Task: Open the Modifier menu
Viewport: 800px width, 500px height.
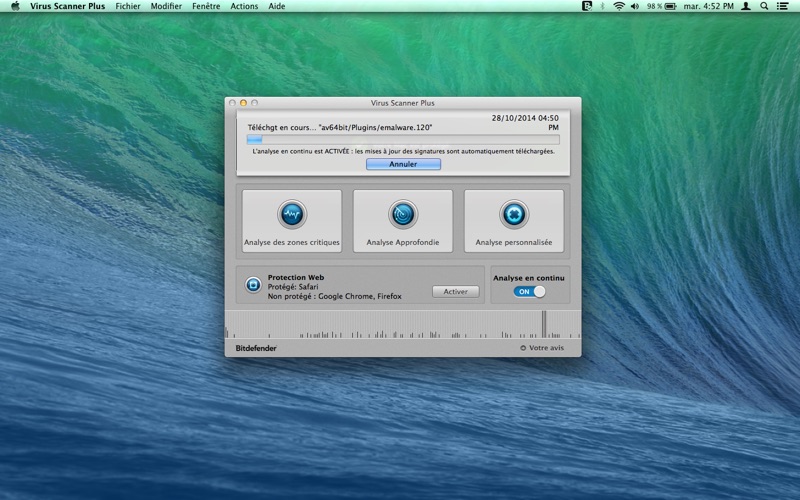Action: pyautogui.click(x=166, y=6)
